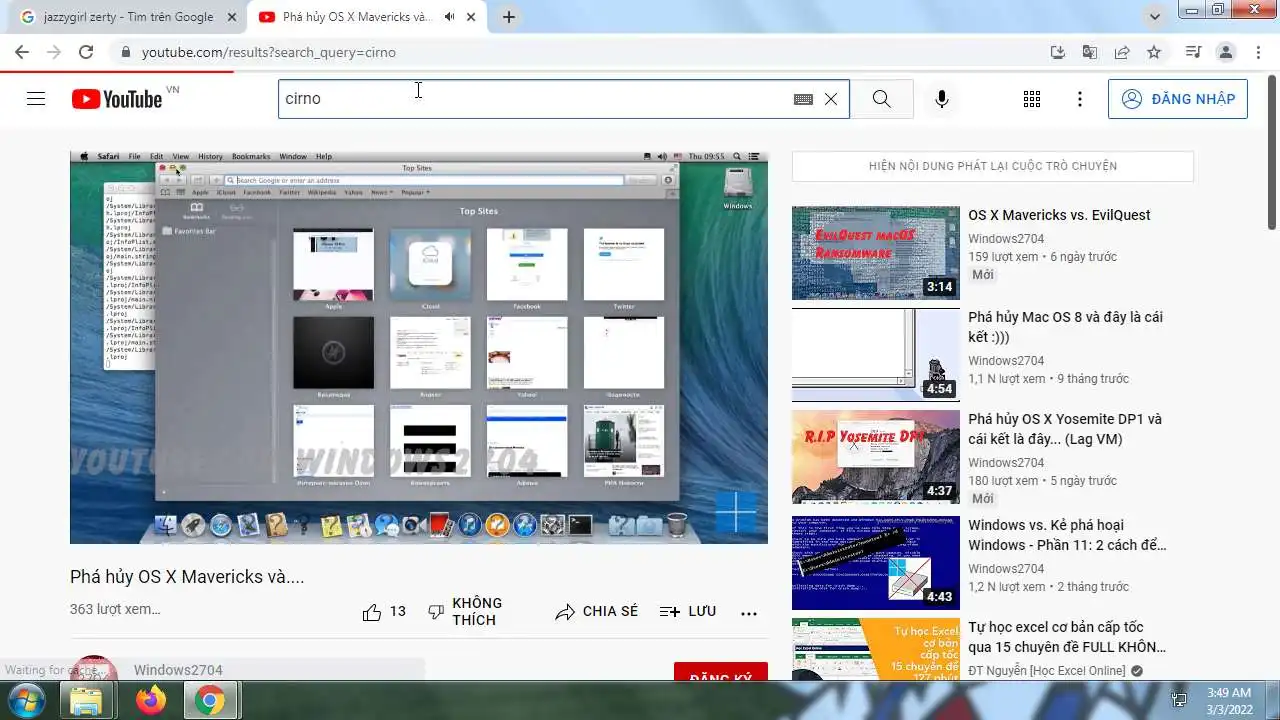Open title OS X Mavericks vs. EvilQuest

point(1059,215)
